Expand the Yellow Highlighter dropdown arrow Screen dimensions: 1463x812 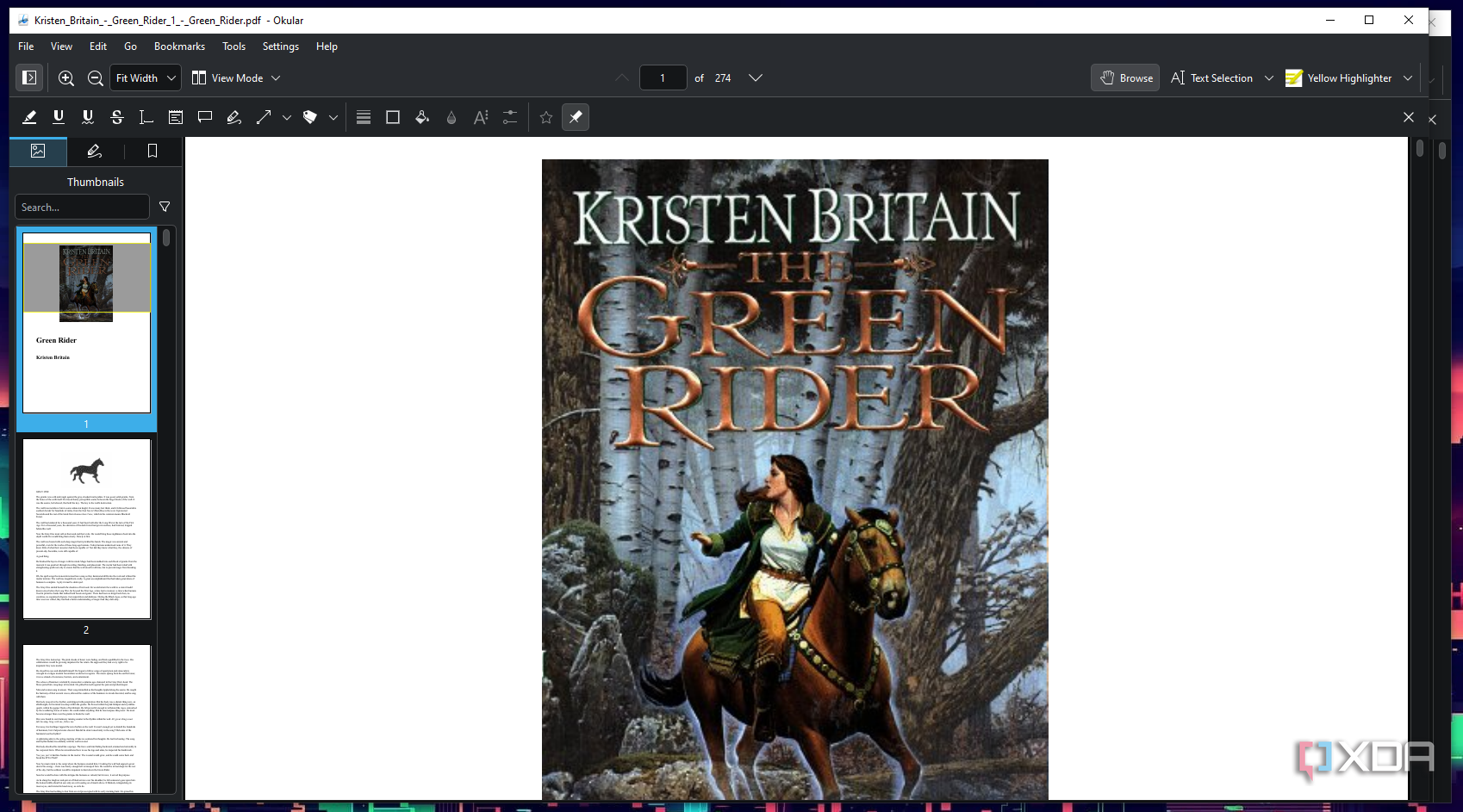(x=1408, y=77)
